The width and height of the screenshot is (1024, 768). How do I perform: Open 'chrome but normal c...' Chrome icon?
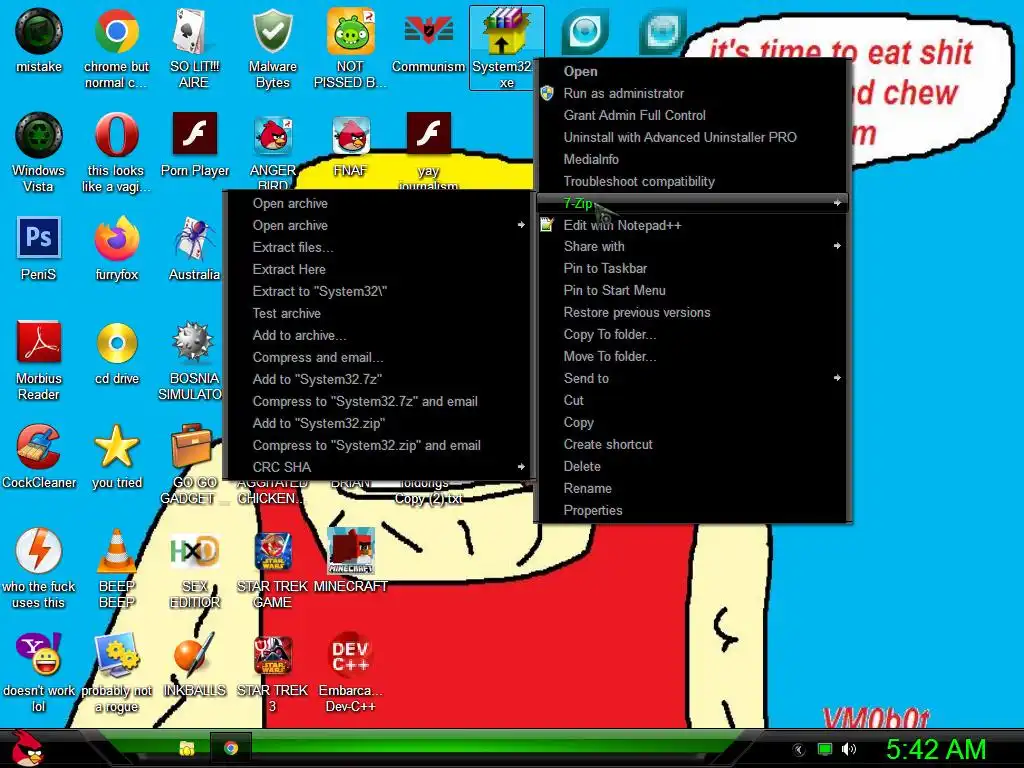[x=116, y=31]
